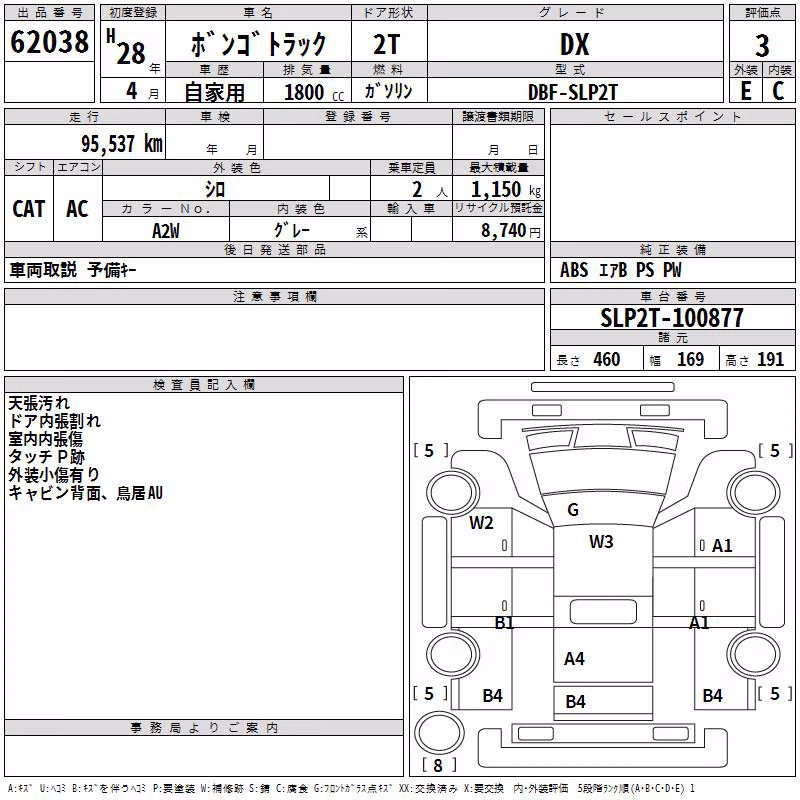Click the exterior grade E cell

(745, 91)
